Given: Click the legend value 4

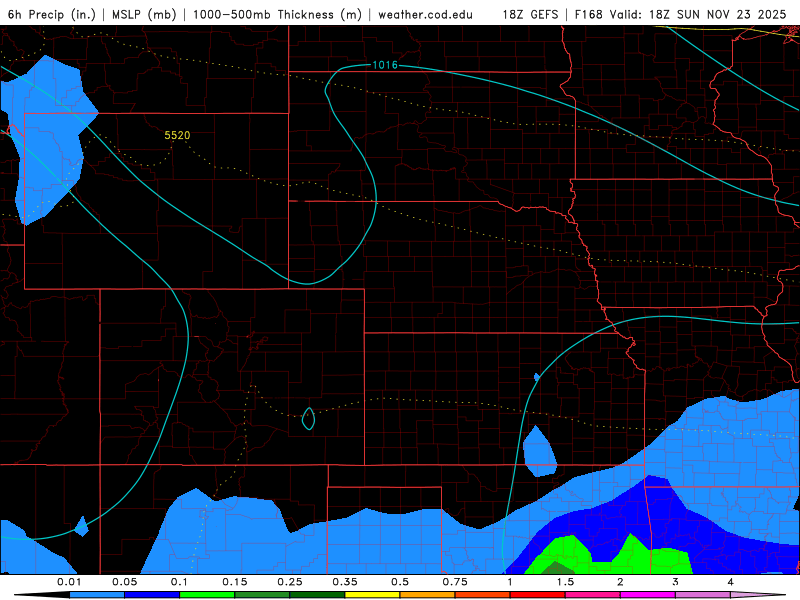Looking at the screenshot, I should coord(731,582).
